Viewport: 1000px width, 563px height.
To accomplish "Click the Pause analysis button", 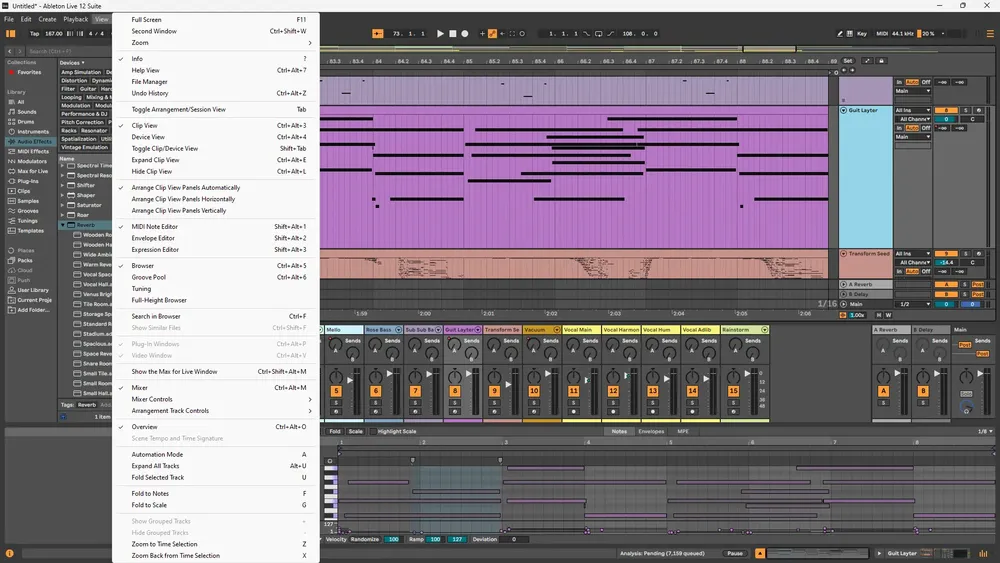I will tap(735, 553).
